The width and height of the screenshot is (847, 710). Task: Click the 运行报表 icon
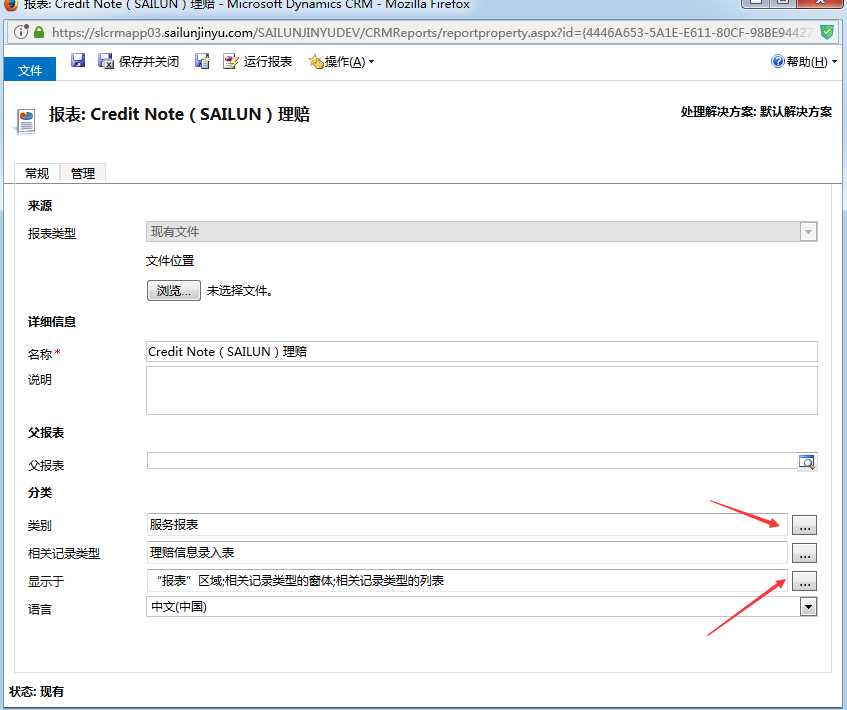(x=231, y=62)
